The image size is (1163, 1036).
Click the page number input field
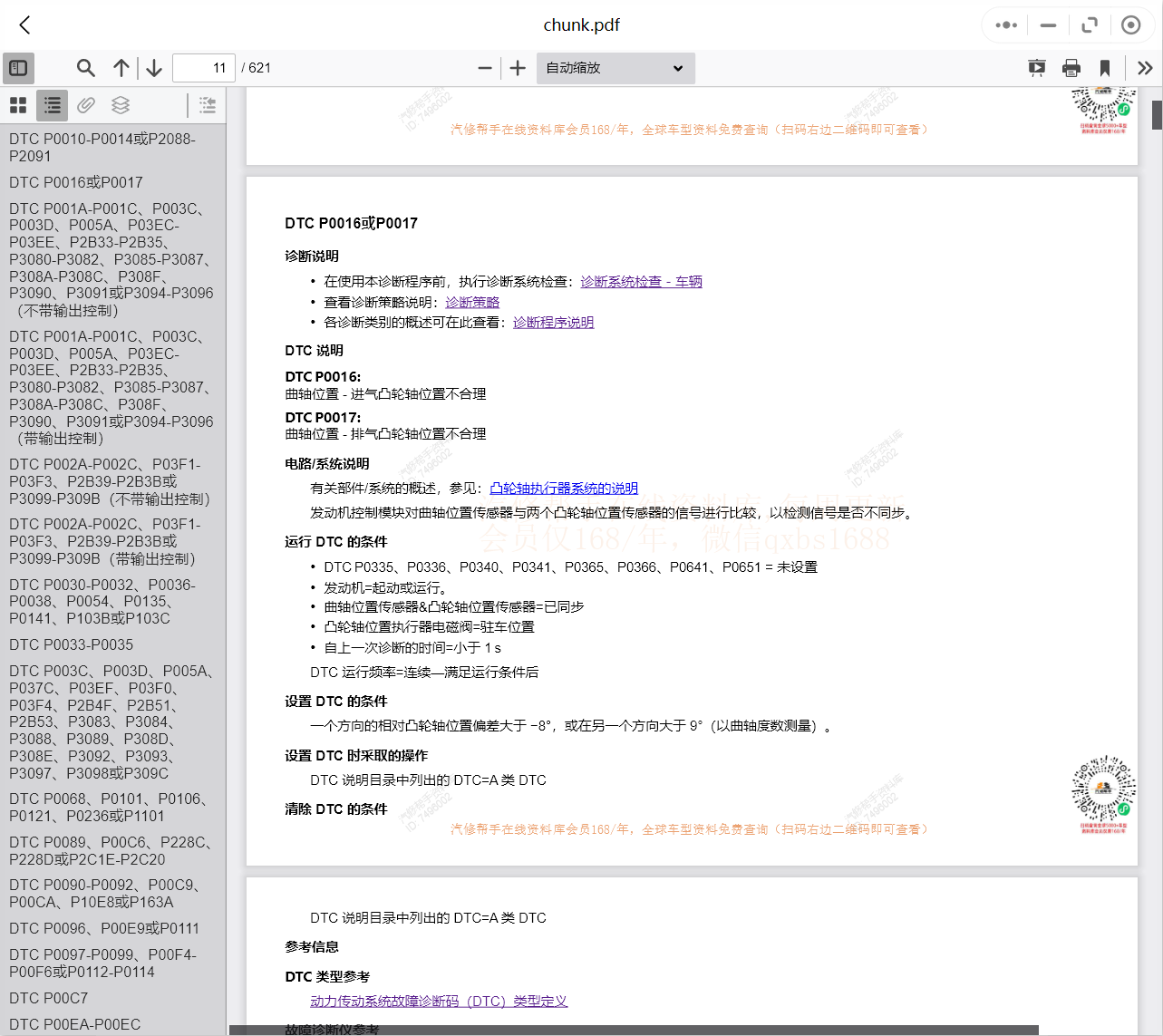coord(203,68)
